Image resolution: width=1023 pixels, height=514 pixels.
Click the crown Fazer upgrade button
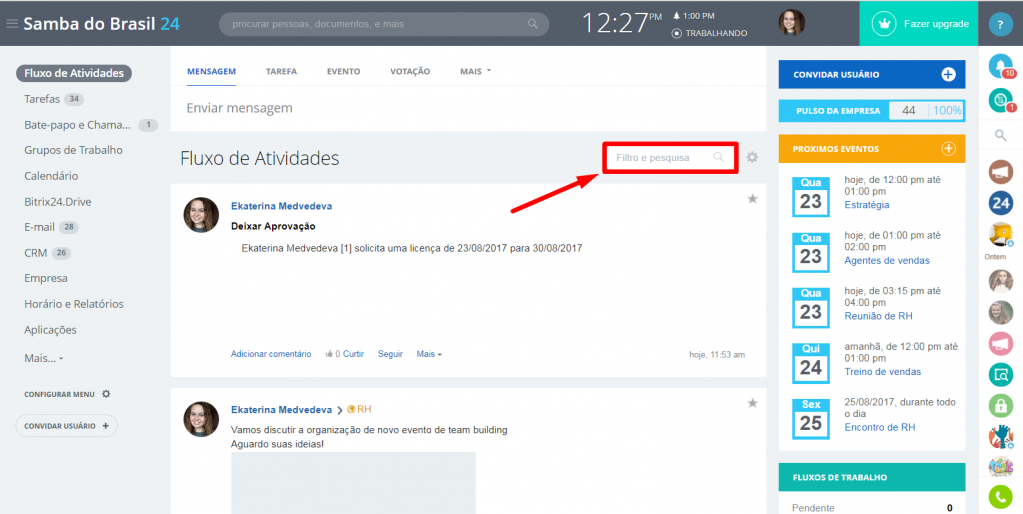pyautogui.click(x=919, y=23)
